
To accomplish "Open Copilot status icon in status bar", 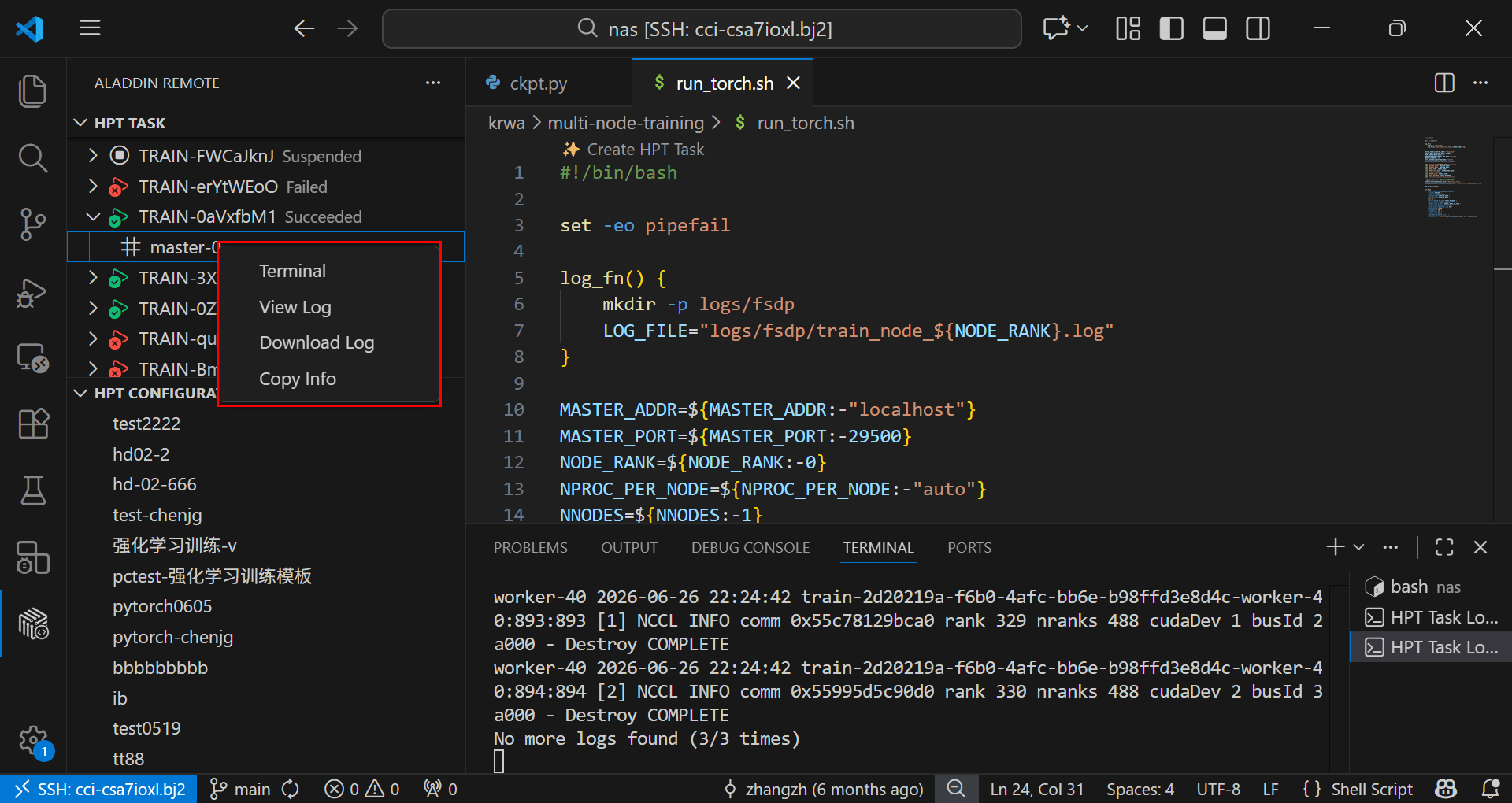I will coord(1447,789).
